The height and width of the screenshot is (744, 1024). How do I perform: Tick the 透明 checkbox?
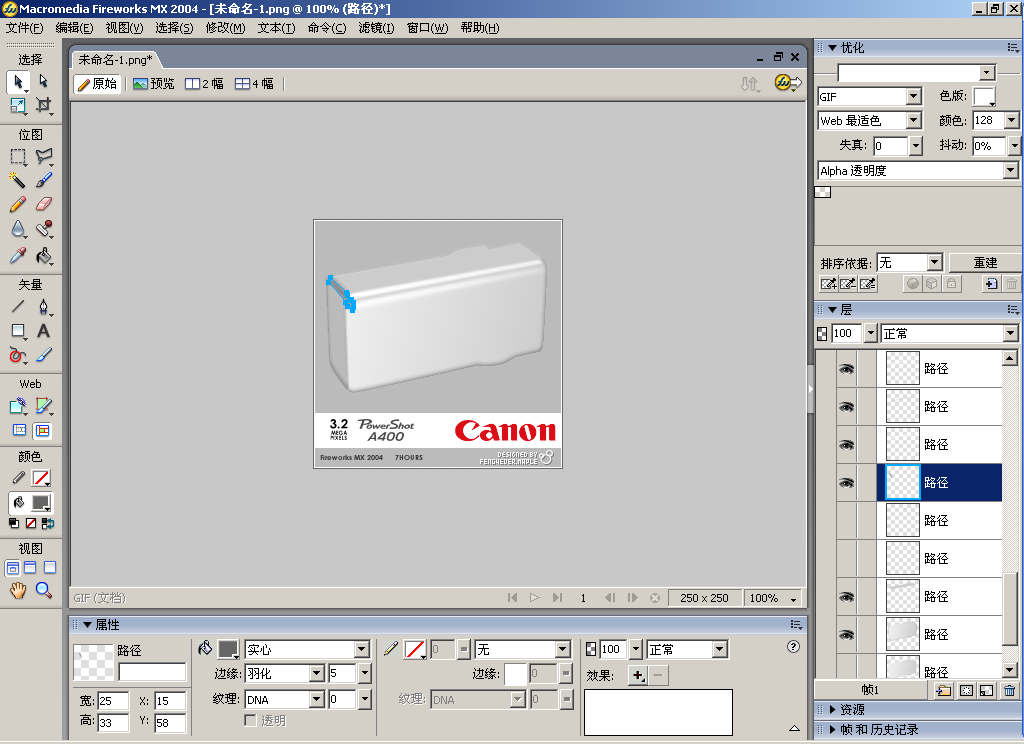pyautogui.click(x=250, y=720)
